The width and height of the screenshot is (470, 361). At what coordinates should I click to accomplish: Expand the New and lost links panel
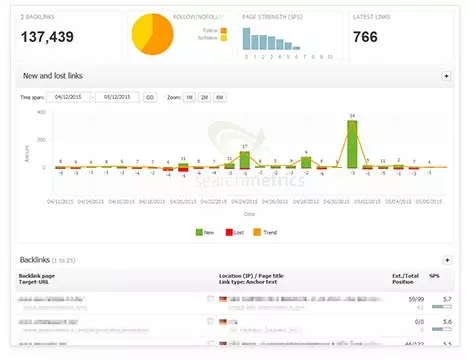(x=446, y=76)
